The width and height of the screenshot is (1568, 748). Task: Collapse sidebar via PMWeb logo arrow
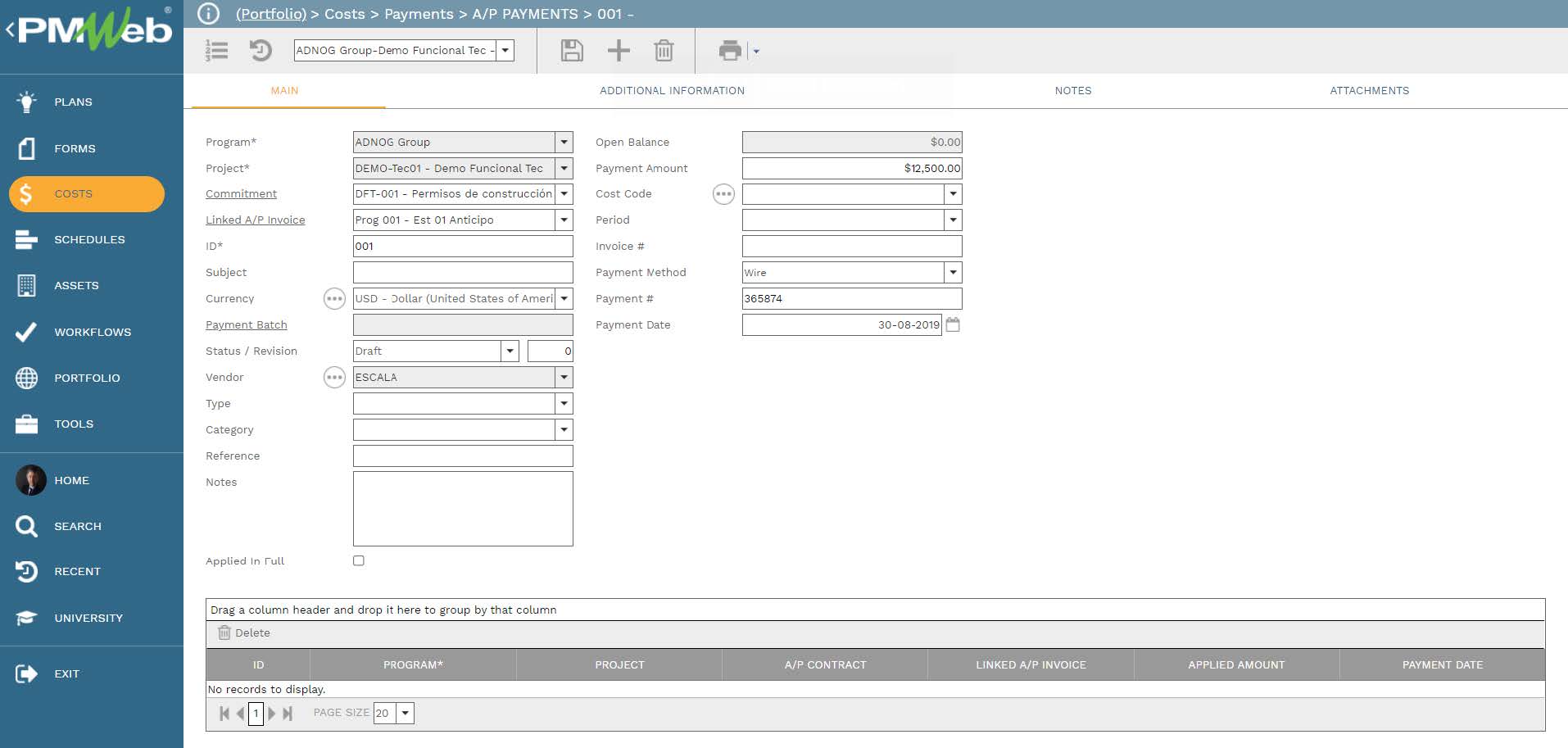coord(10,31)
